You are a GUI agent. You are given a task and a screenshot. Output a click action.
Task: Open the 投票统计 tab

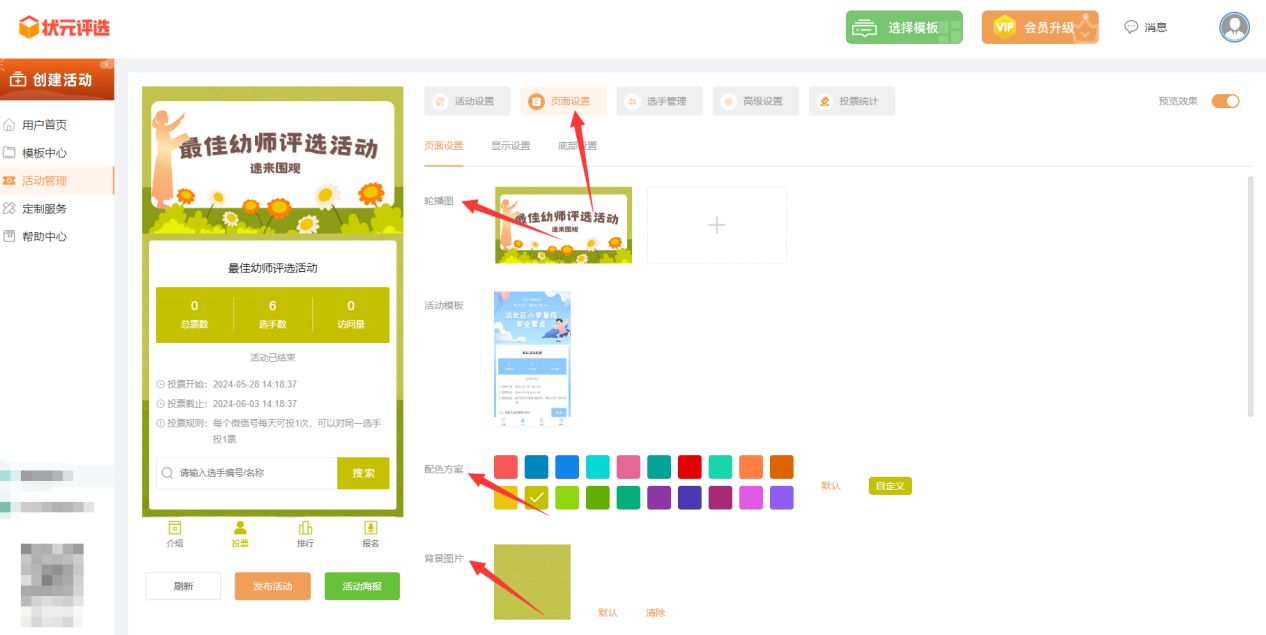(x=851, y=101)
